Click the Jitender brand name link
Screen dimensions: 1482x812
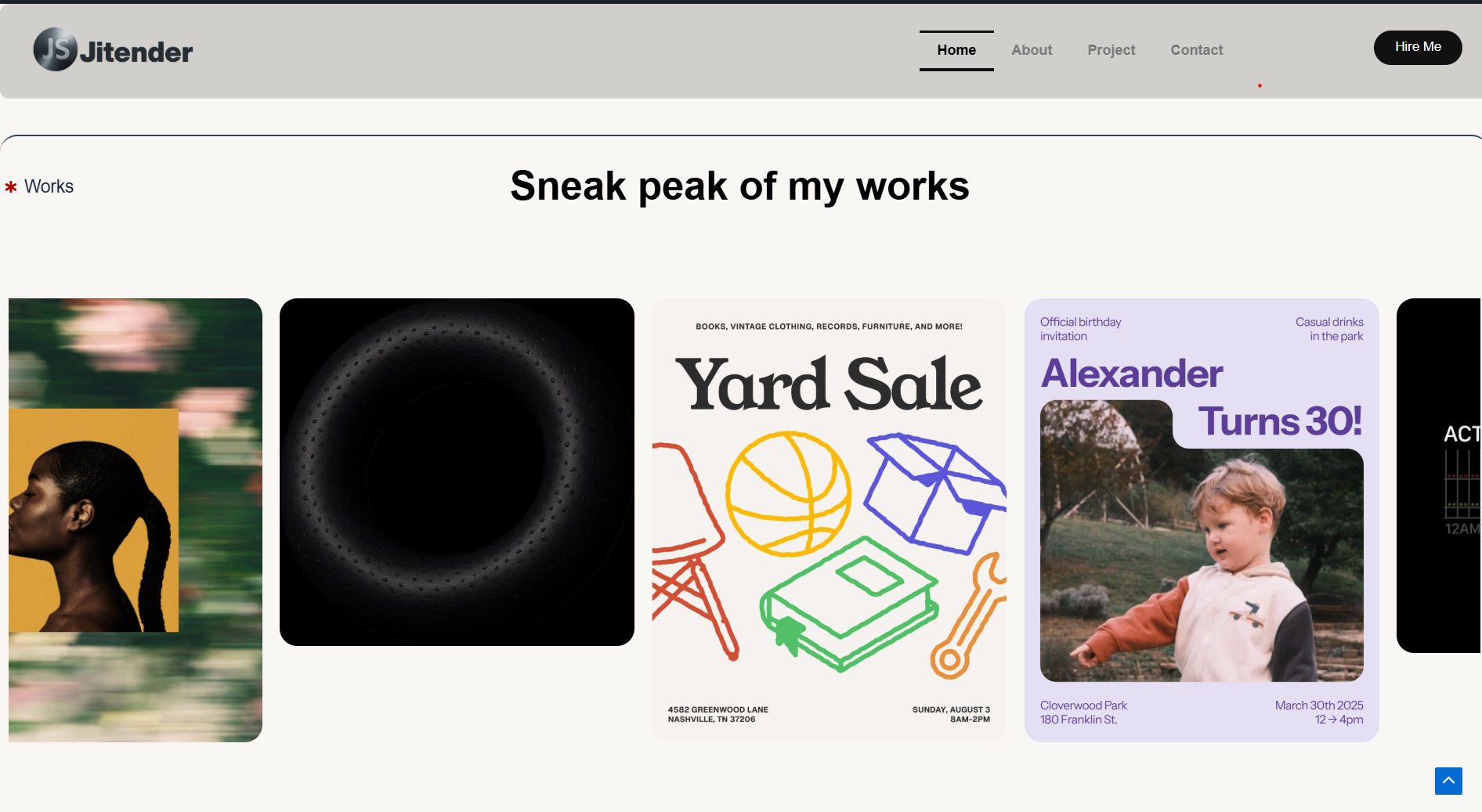pos(136,52)
